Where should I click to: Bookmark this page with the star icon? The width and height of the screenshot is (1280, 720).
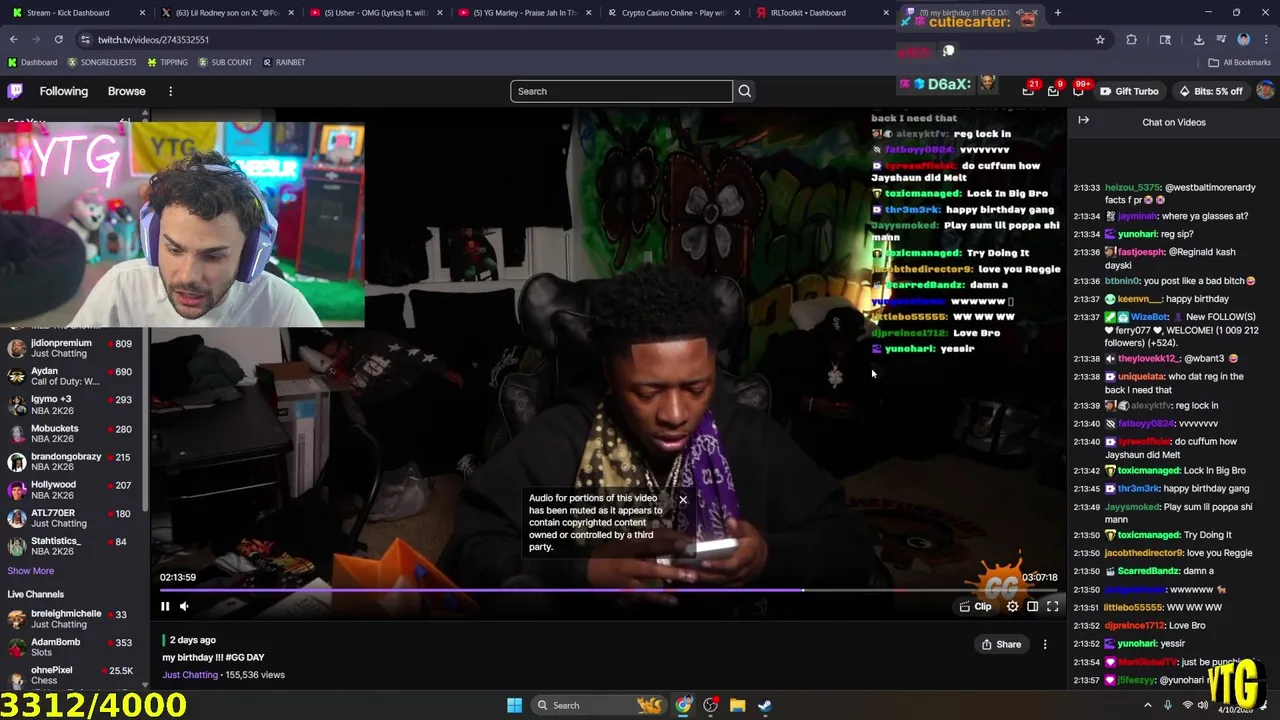click(x=1100, y=39)
